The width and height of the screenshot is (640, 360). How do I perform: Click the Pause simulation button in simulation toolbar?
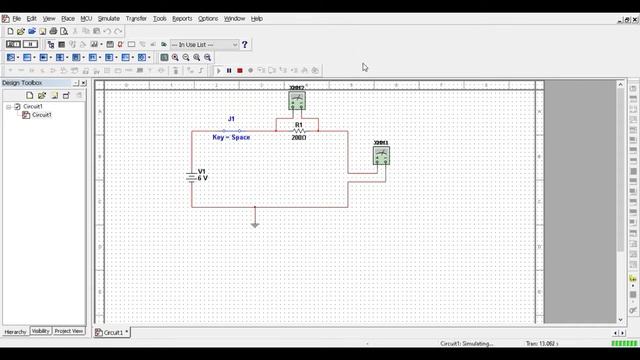coord(229,71)
